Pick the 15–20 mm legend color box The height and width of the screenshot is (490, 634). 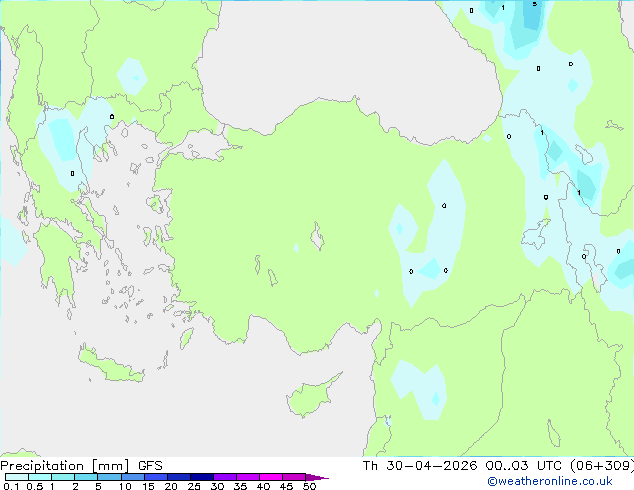coord(156,477)
